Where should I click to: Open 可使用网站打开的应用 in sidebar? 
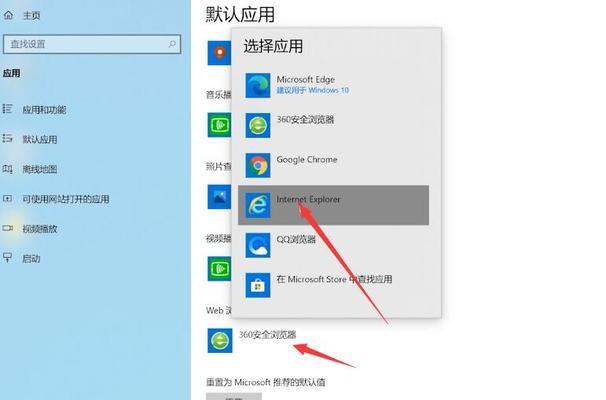[66, 199]
